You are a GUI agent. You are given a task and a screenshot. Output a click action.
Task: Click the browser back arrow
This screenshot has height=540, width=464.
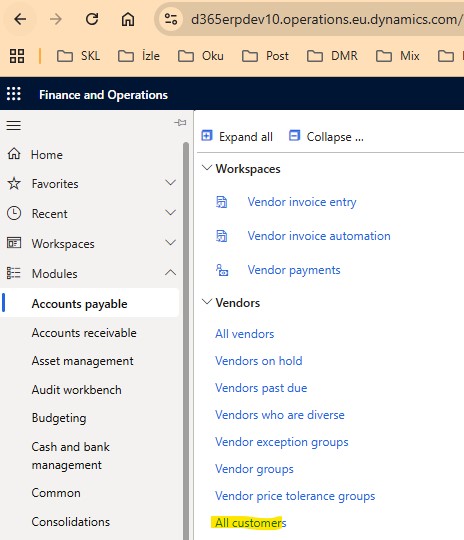(20, 19)
